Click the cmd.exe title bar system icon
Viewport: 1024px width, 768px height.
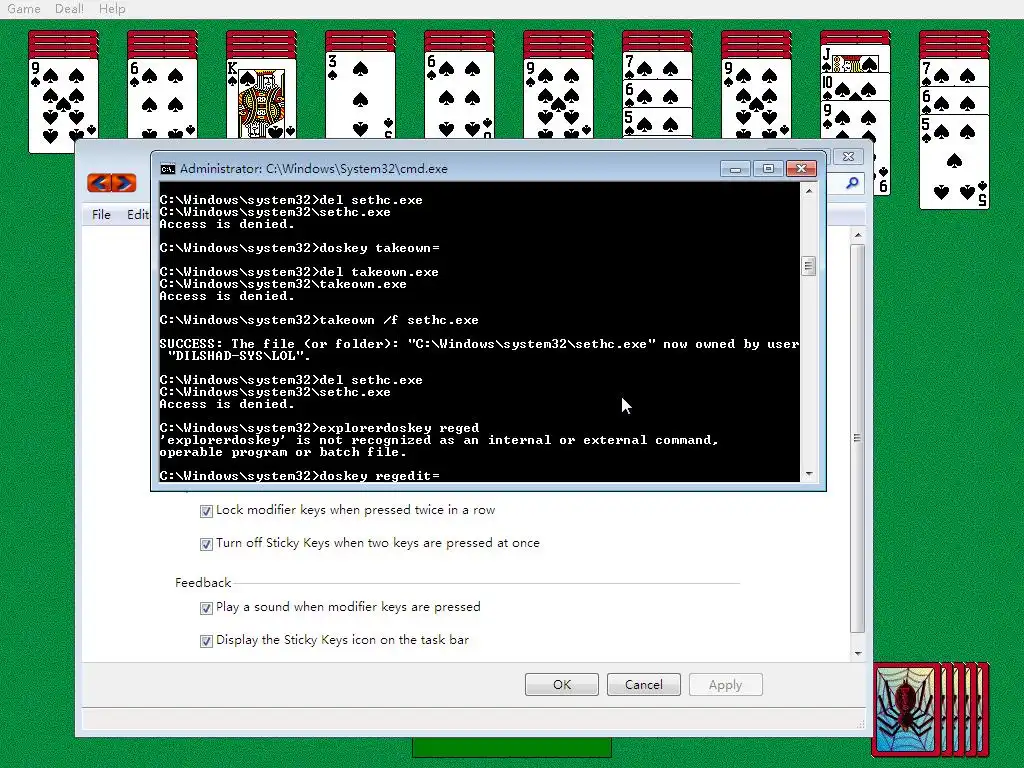pyautogui.click(x=167, y=169)
